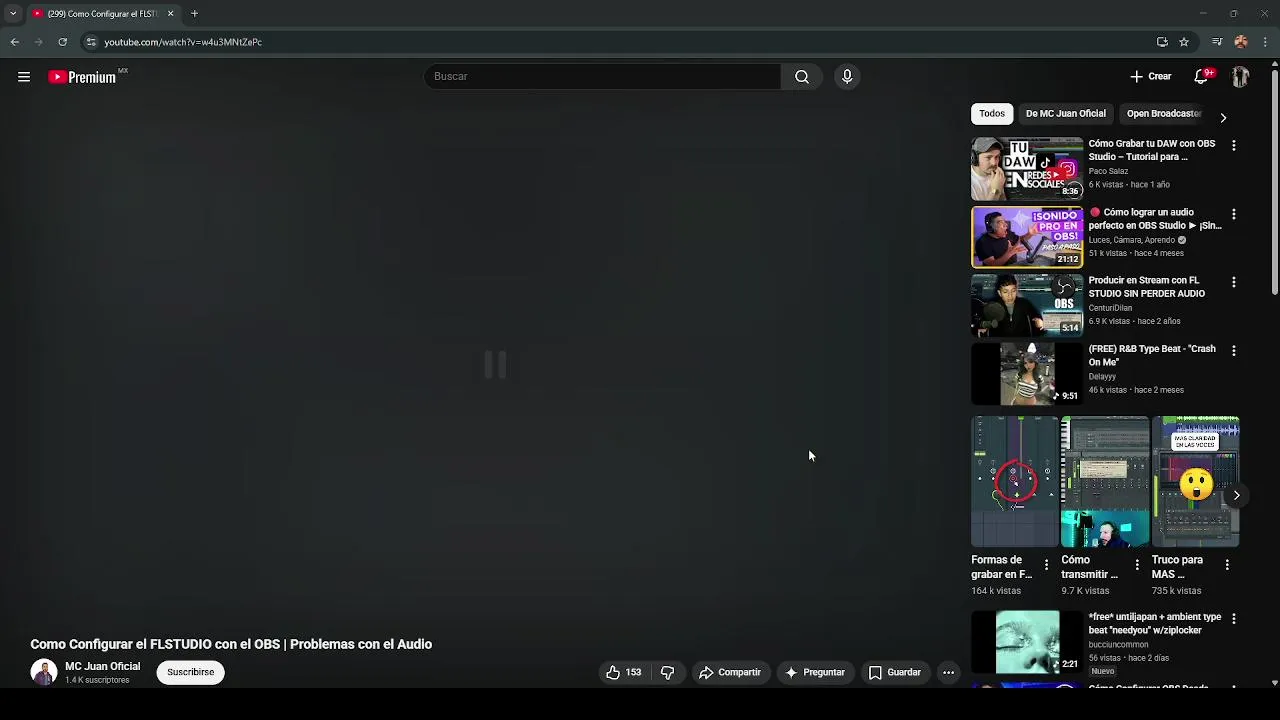Open the tab search dropdown arrow
Viewport: 1280px width, 720px height.
coord(12,14)
